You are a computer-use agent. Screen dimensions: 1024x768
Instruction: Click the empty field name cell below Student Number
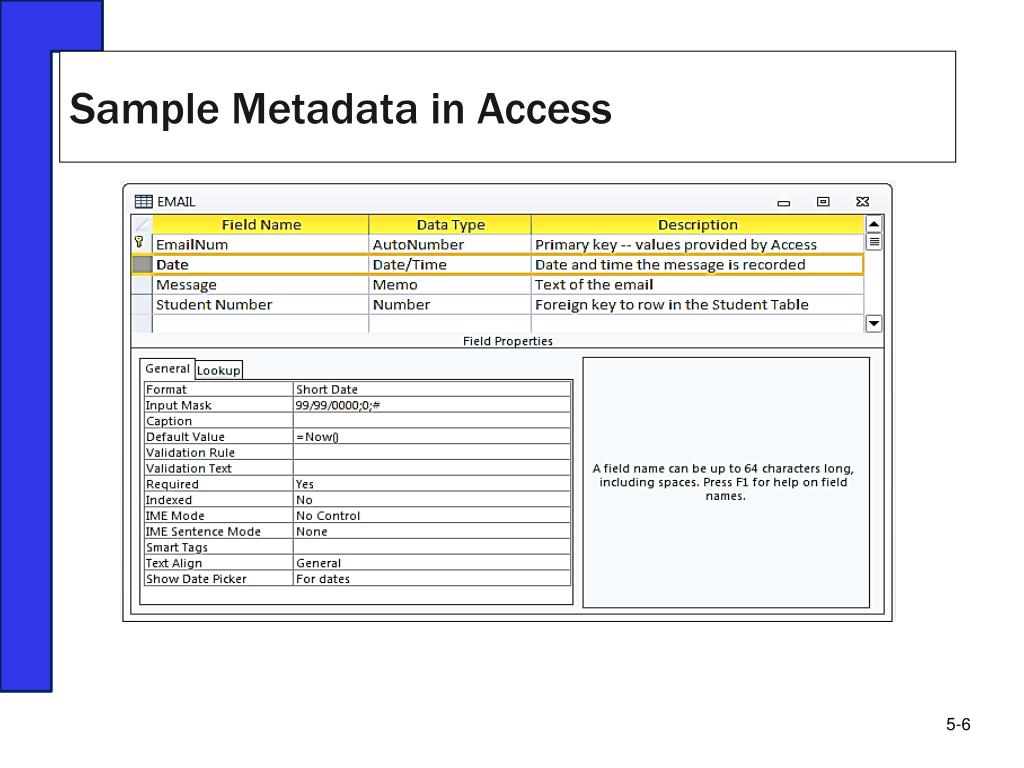pyautogui.click(x=261, y=324)
